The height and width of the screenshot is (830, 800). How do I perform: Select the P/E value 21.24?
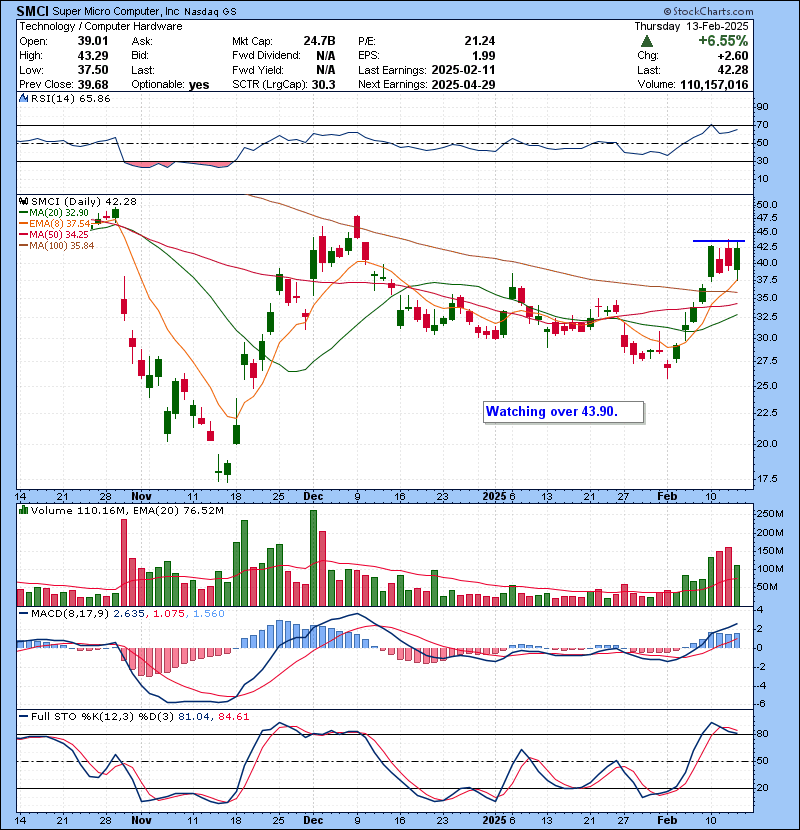480,41
